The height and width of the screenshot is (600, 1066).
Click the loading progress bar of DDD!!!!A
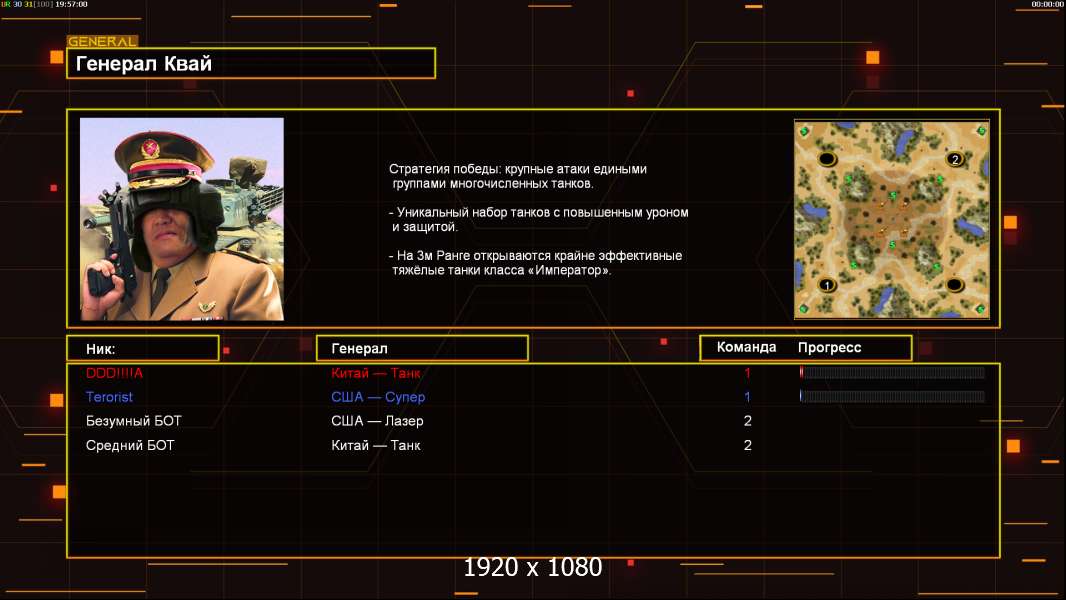(x=892, y=372)
